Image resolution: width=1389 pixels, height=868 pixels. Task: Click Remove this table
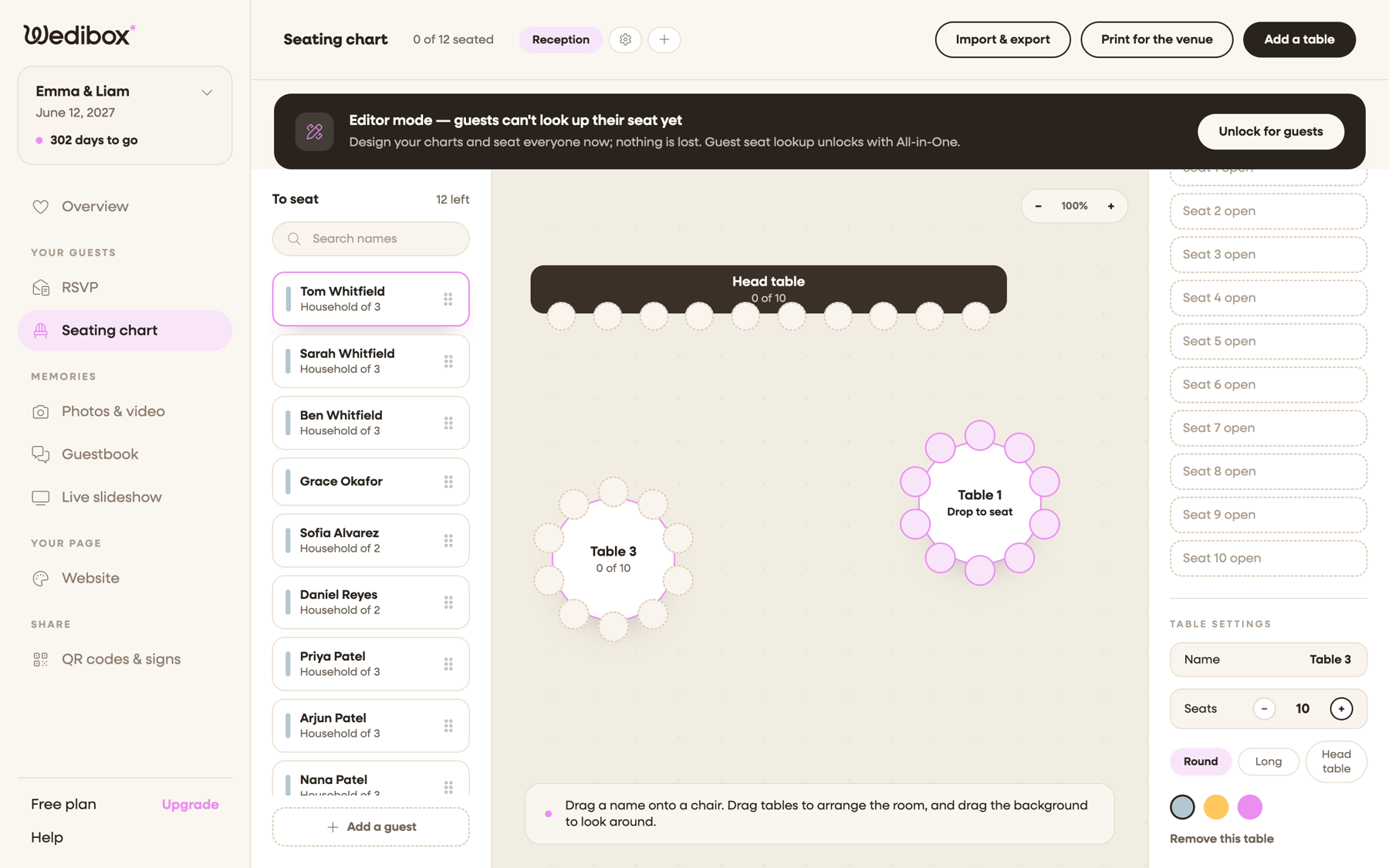(1222, 839)
